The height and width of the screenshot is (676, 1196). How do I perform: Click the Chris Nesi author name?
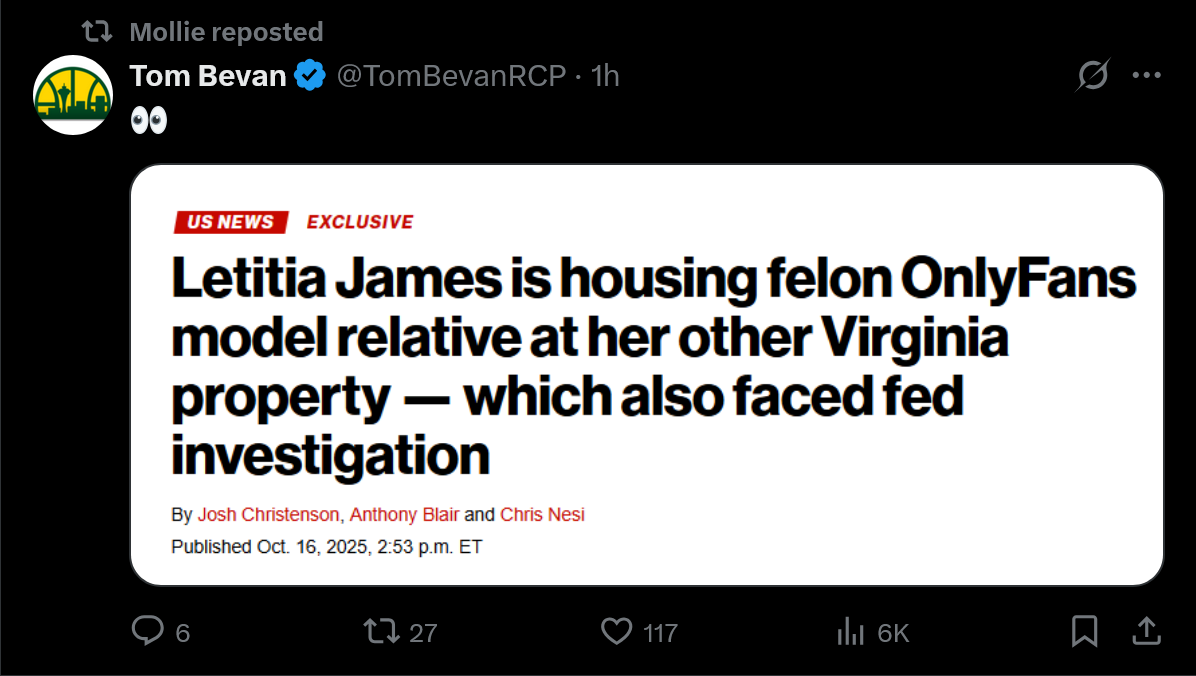click(542, 515)
